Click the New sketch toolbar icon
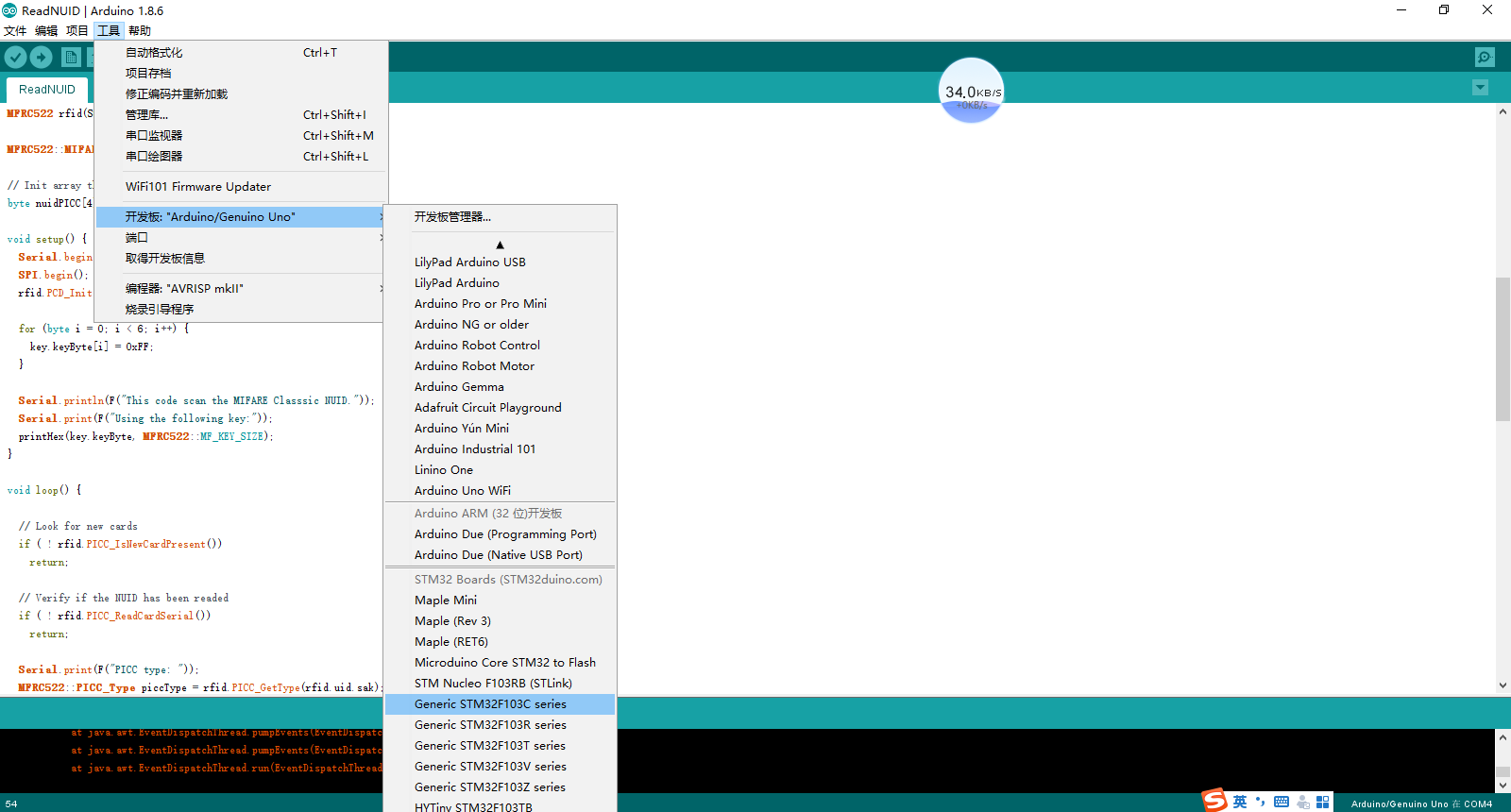Image resolution: width=1511 pixels, height=812 pixels. tap(71, 57)
